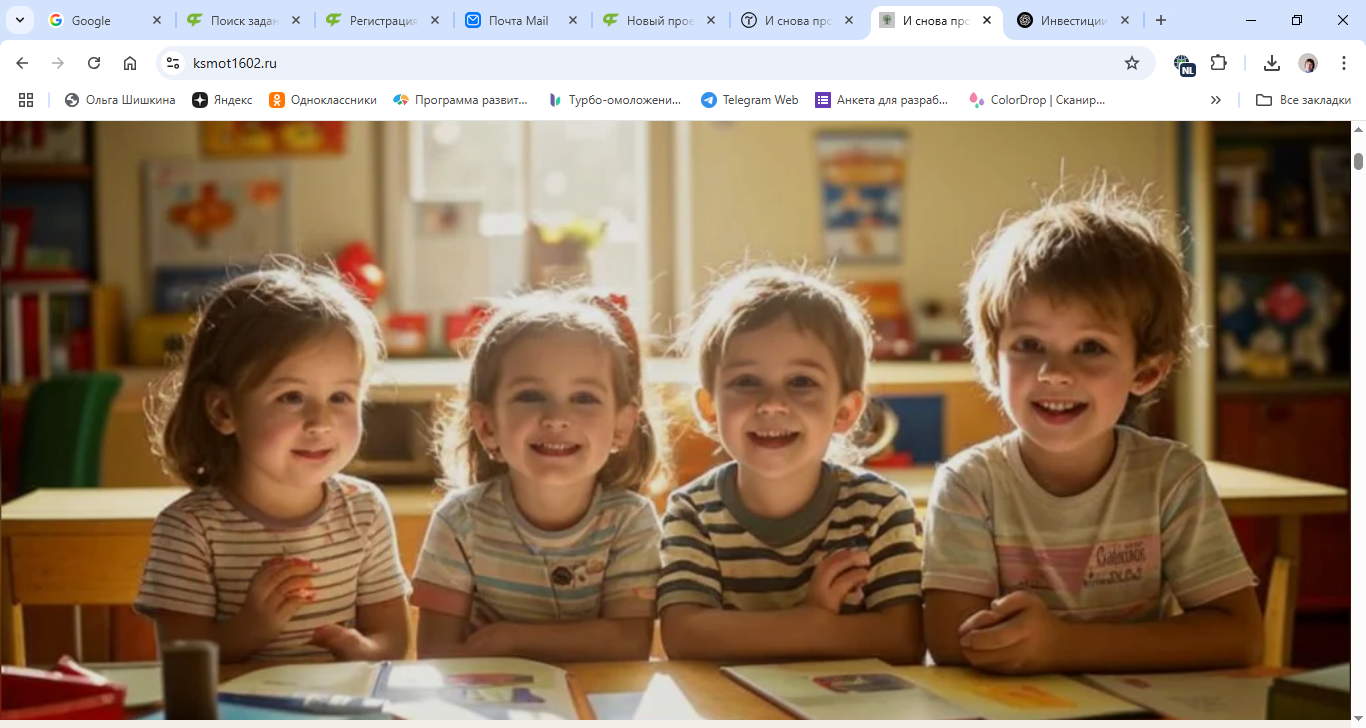The image size is (1366, 728).
Task: Open the browser home page
Action: (x=130, y=63)
